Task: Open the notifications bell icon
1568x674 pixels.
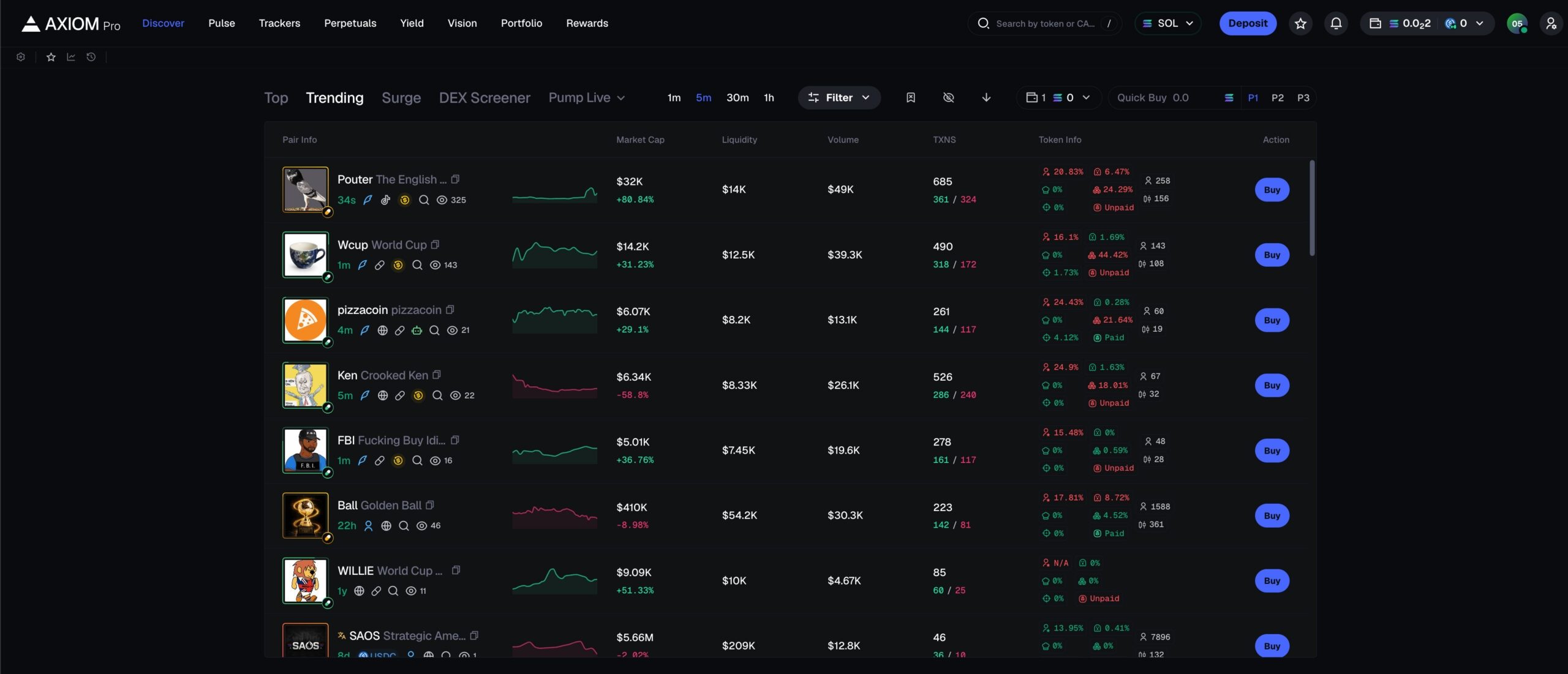Action: tap(1336, 23)
